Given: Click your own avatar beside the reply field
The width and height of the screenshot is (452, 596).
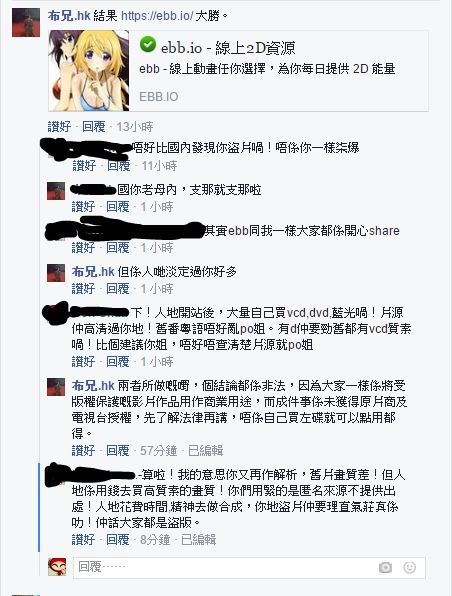Looking at the screenshot, I should coord(57,567).
